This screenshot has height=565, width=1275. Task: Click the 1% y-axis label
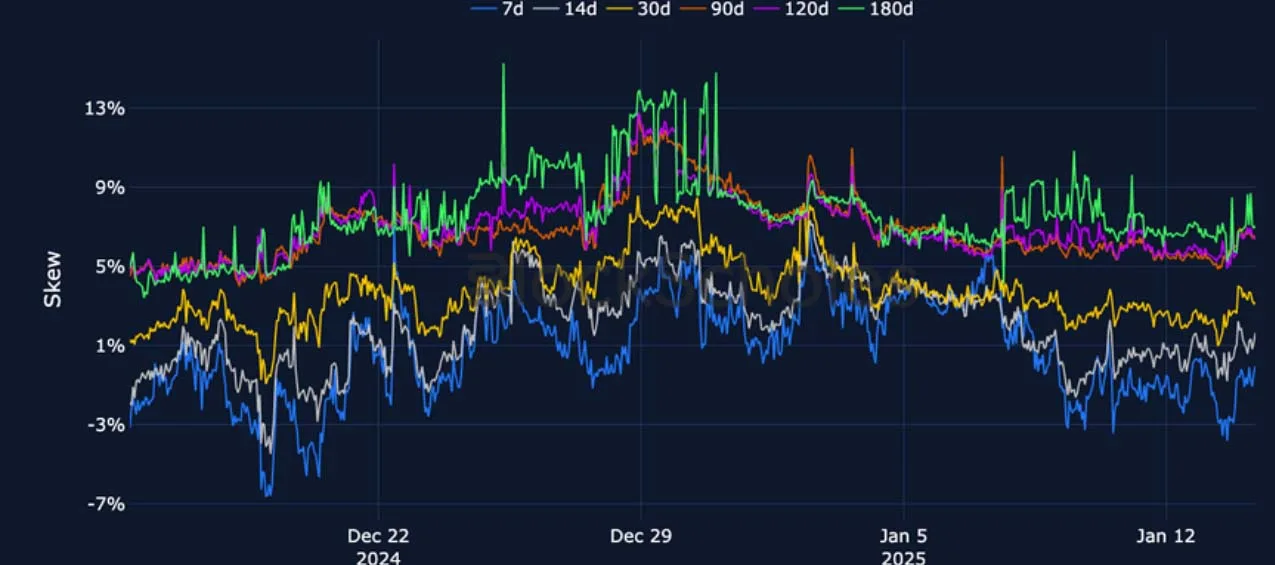[109, 345]
